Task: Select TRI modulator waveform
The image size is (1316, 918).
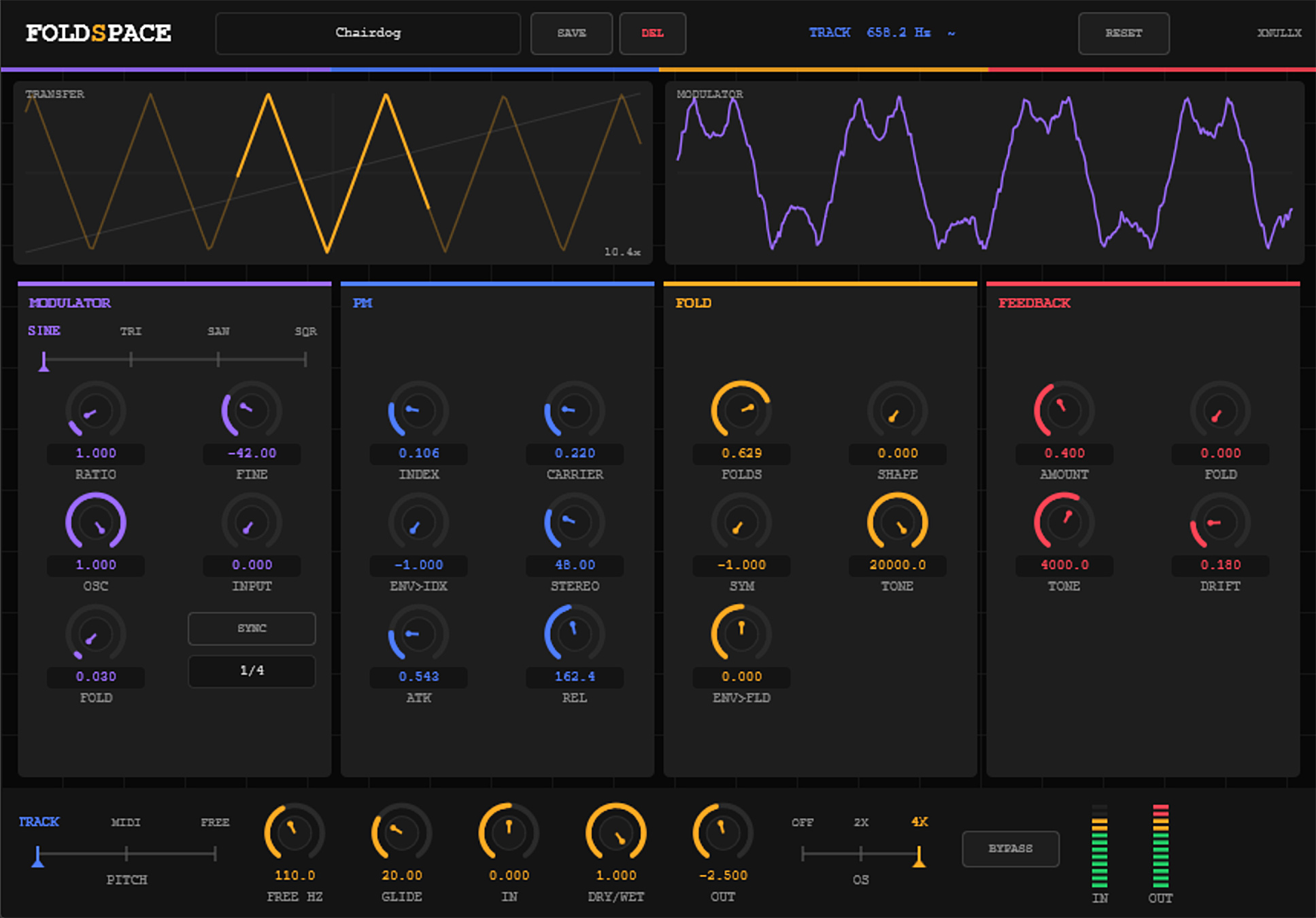Action: pyautogui.click(x=131, y=331)
